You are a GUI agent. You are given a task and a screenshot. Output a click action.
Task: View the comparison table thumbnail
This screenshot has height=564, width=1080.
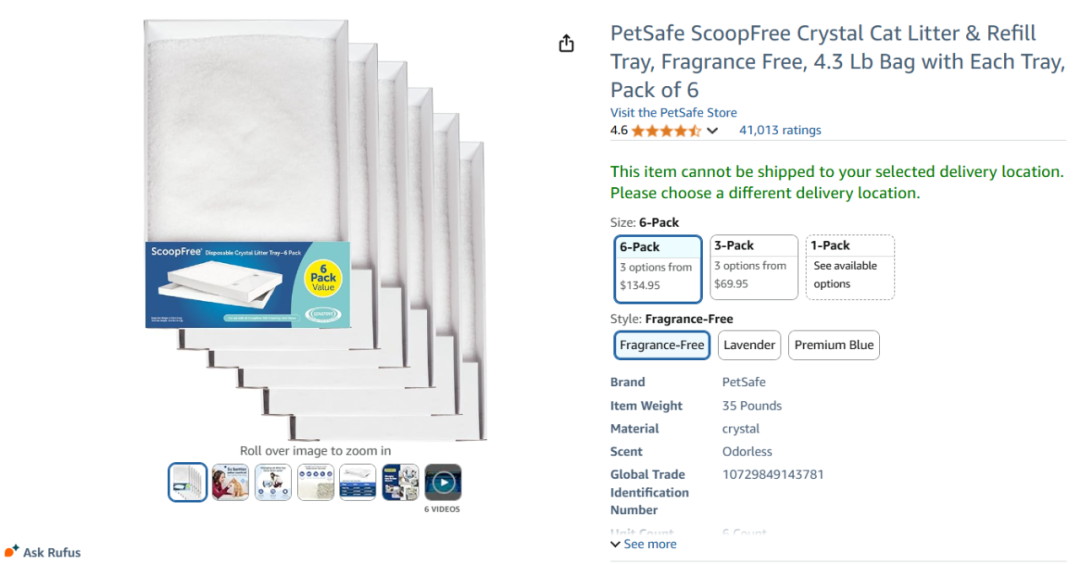(x=358, y=483)
